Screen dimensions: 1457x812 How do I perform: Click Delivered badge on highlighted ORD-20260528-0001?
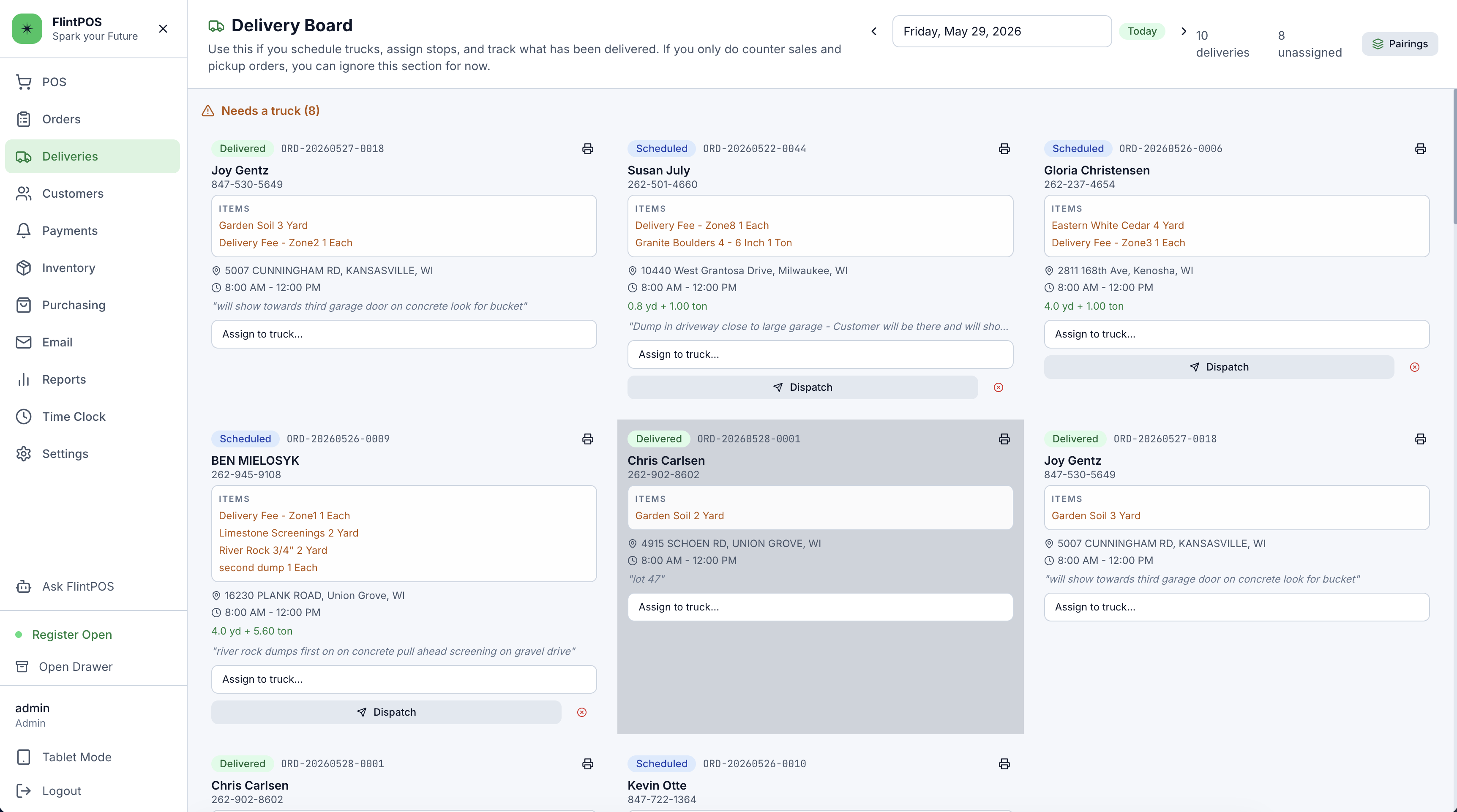click(x=658, y=439)
